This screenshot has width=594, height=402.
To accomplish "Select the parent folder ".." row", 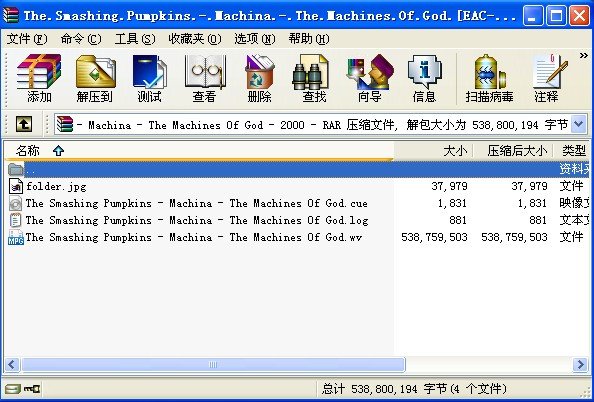I will pyautogui.click(x=297, y=169).
